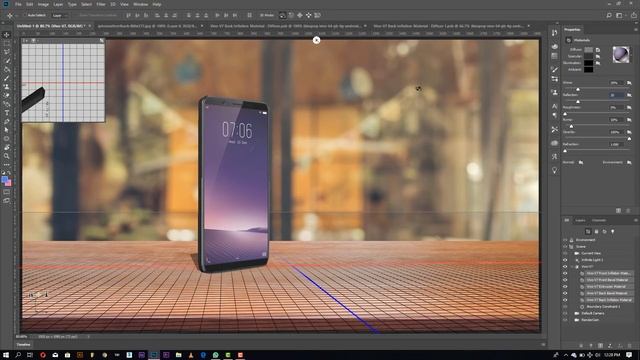Open Windows Start button

(x=6, y=355)
